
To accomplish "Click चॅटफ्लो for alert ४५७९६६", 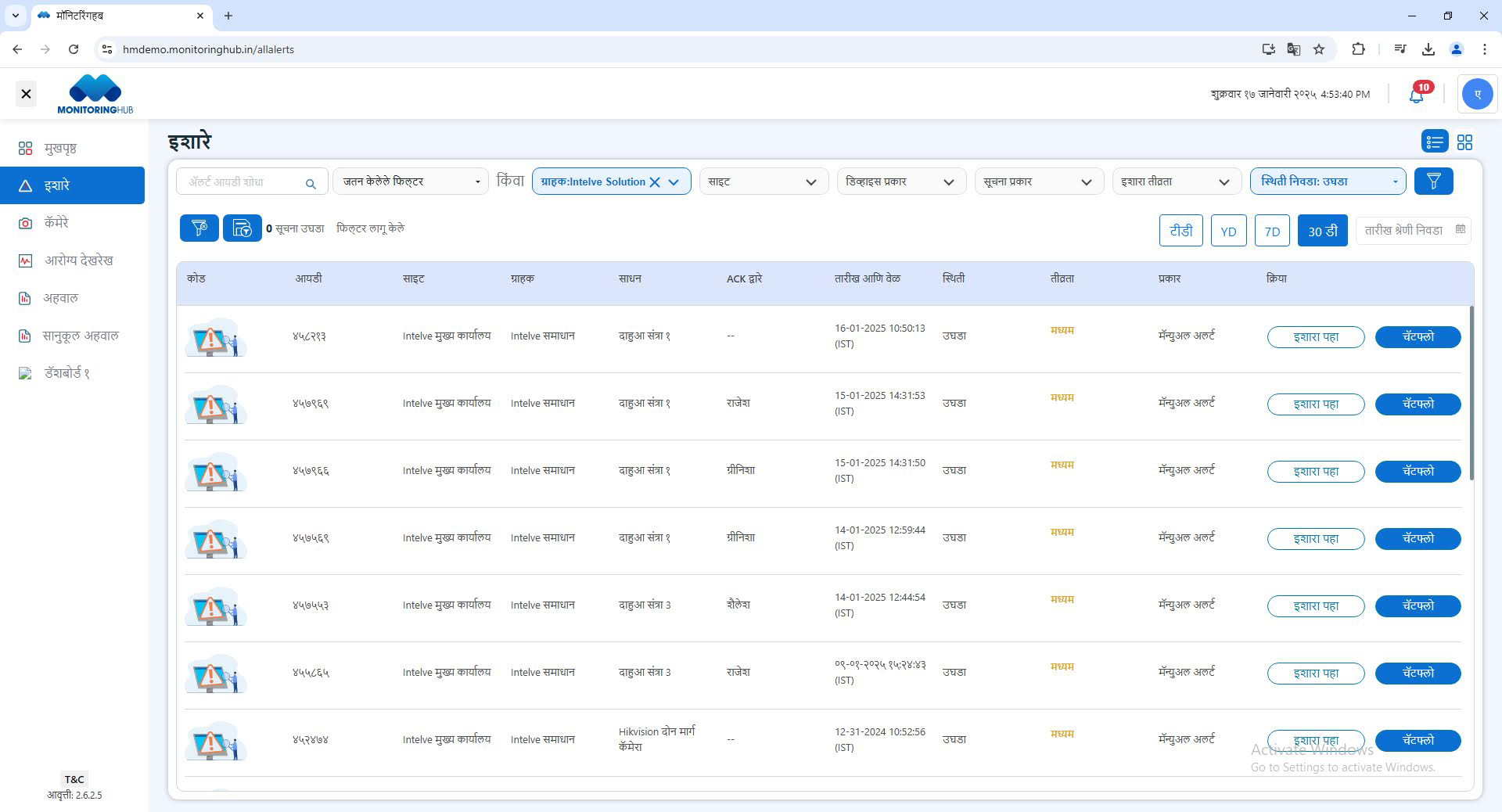I will pyautogui.click(x=1418, y=472).
